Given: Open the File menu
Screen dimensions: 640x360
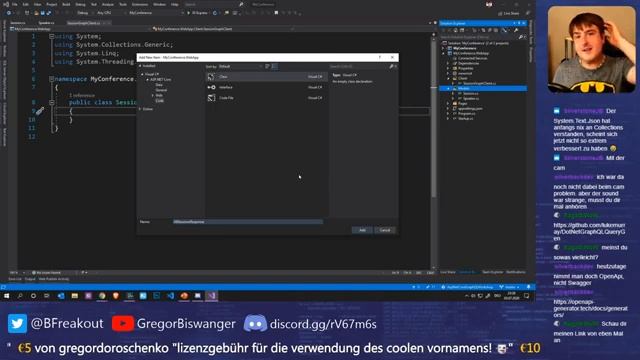Looking at the screenshot, I should [15, 4].
